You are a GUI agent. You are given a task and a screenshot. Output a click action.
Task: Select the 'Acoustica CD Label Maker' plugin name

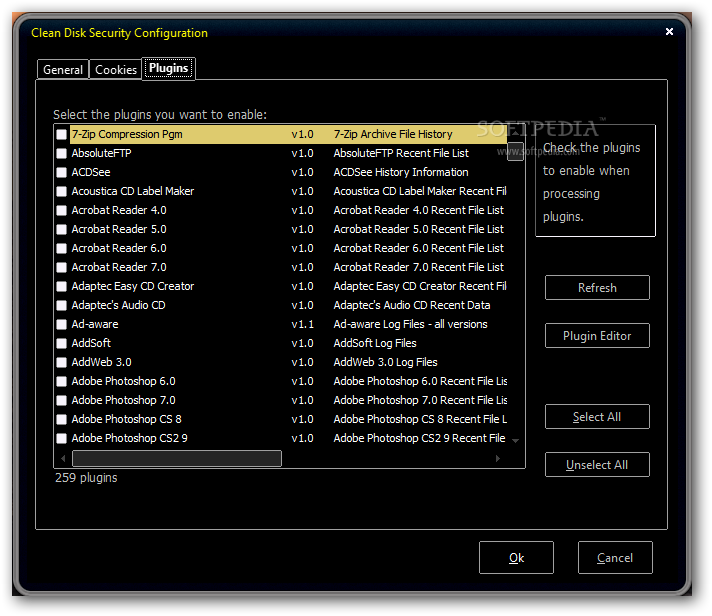pos(133,192)
